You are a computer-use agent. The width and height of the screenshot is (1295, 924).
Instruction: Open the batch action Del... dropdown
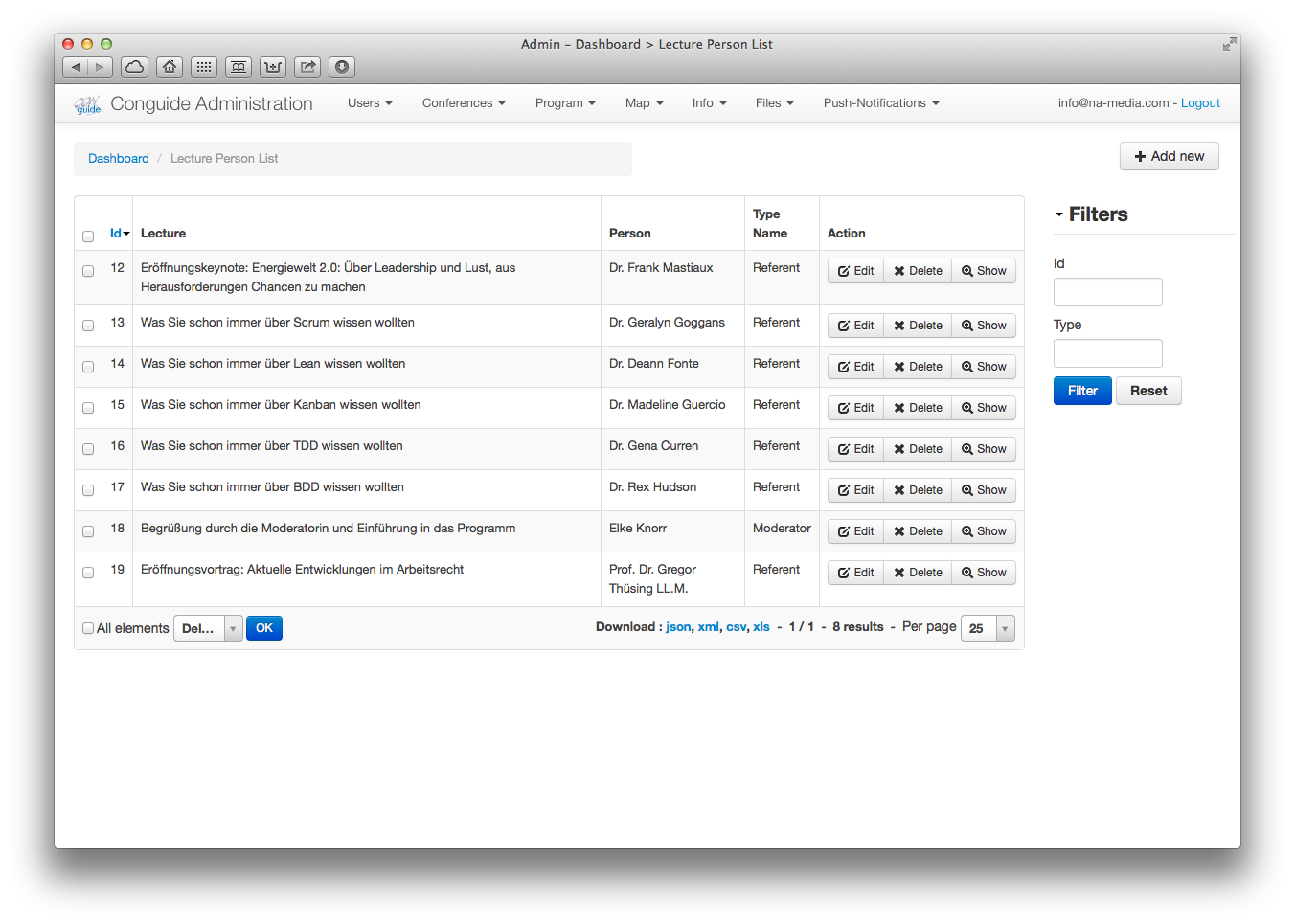(x=208, y=628)
